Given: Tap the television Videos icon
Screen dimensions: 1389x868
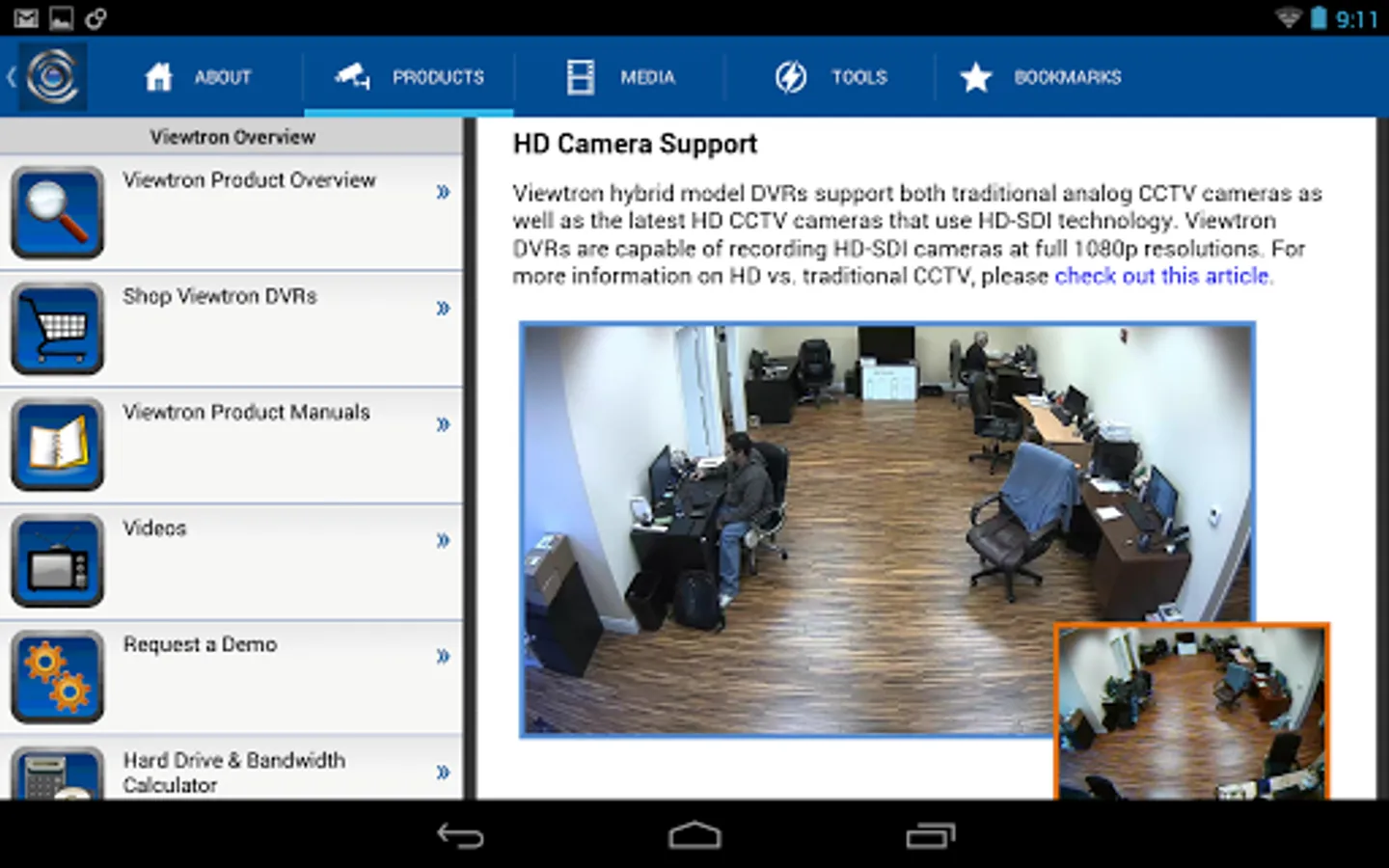Looking at the screenshot, I should click(58, 560).
